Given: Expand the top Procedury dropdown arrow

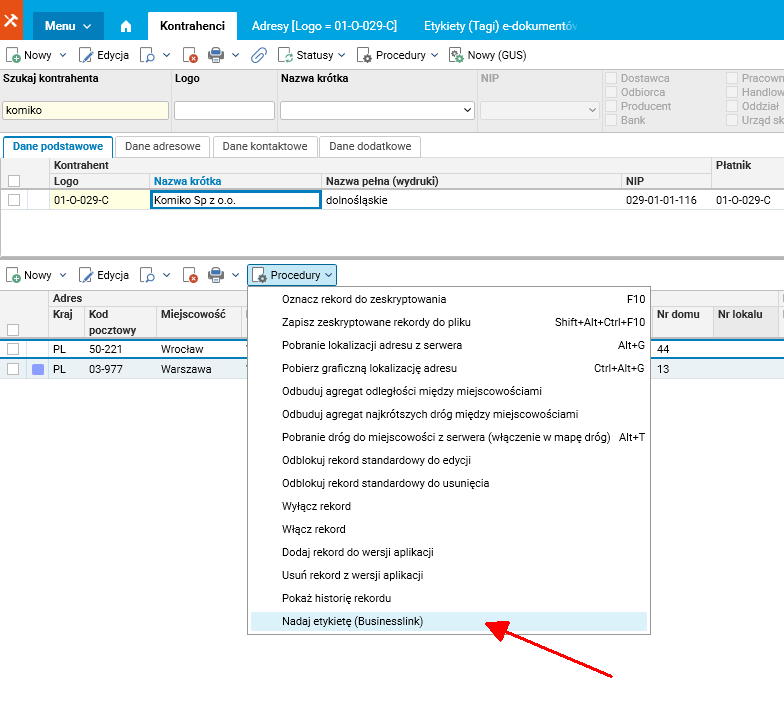Looking at the screenshot, I should [434, 55].
